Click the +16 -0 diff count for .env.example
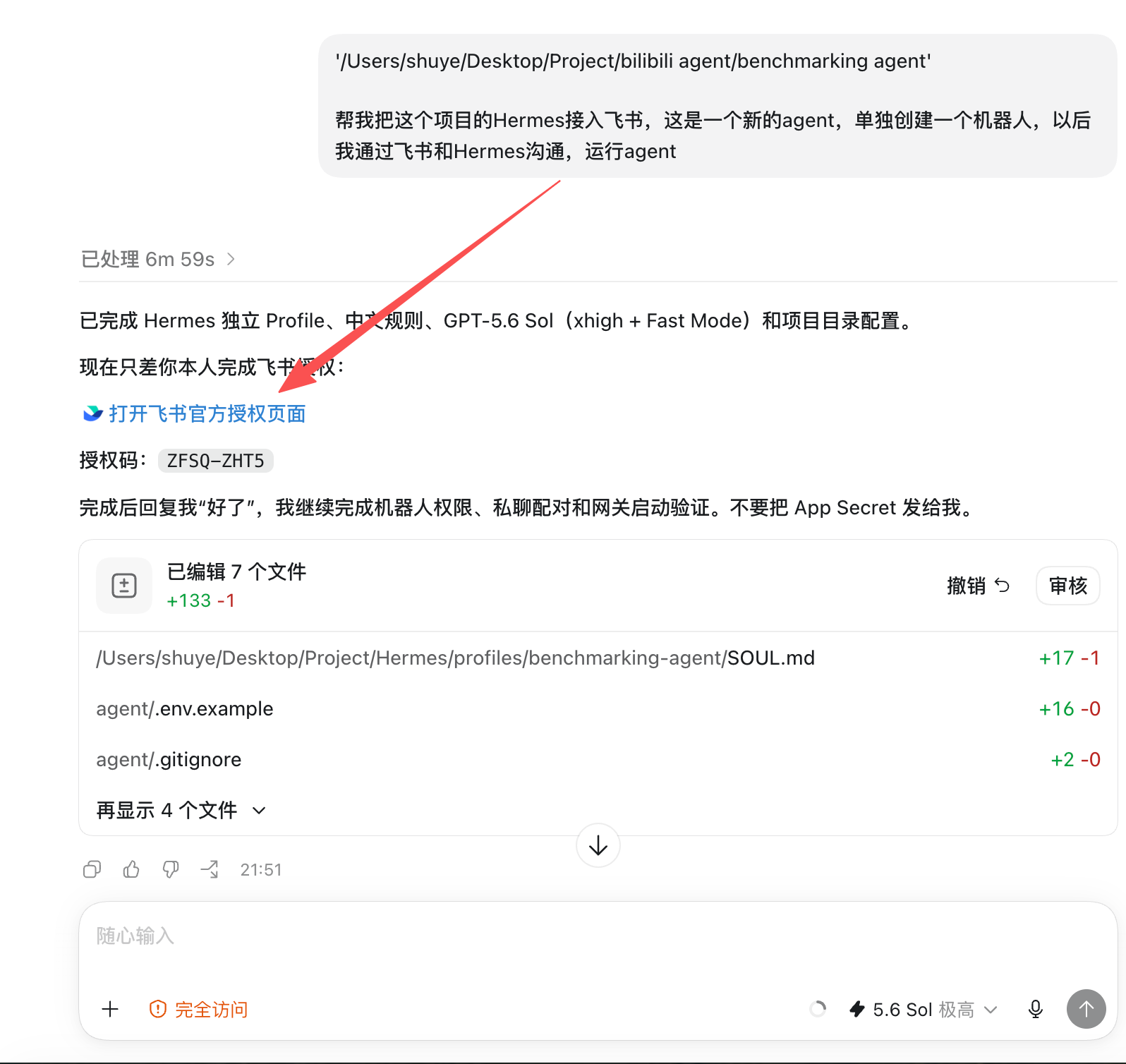The width and height of the screenshot is (1126, 1064). pos(1069,708)
